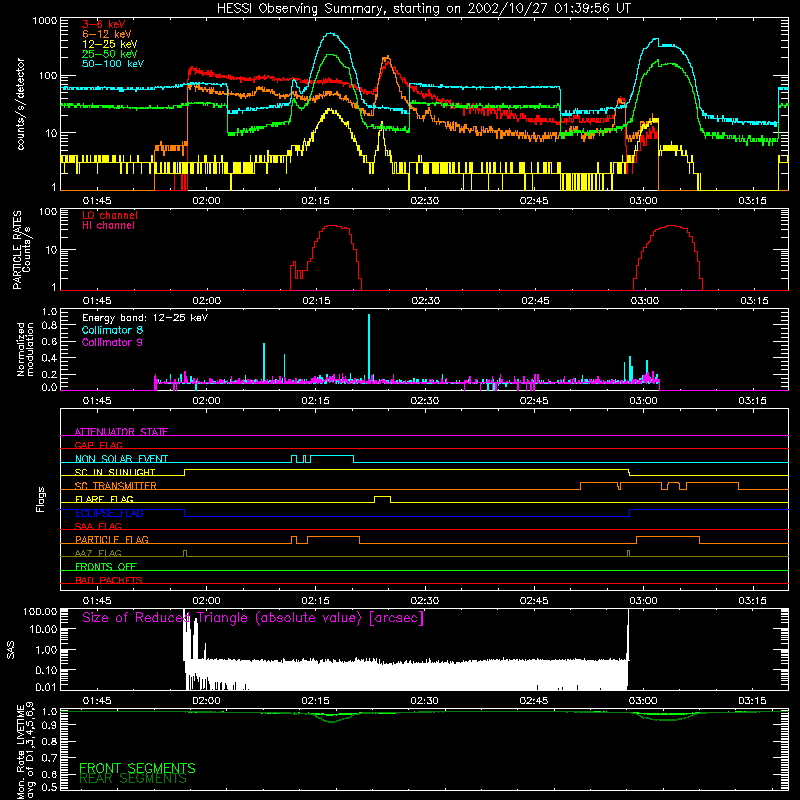Viewport: 800px width, 800px height.
Task: Click the first red particle-rate peak near 02:17
Action: (x=334, y=226)
